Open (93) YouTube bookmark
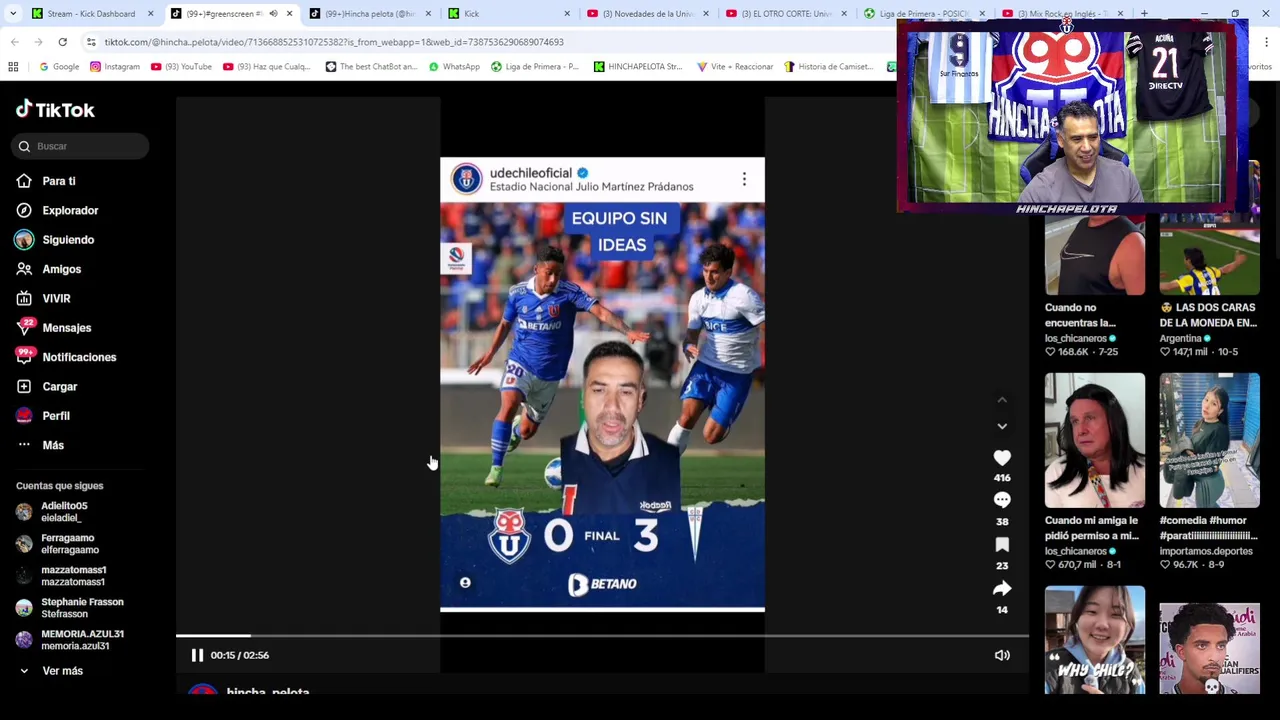 coord(181,67)
